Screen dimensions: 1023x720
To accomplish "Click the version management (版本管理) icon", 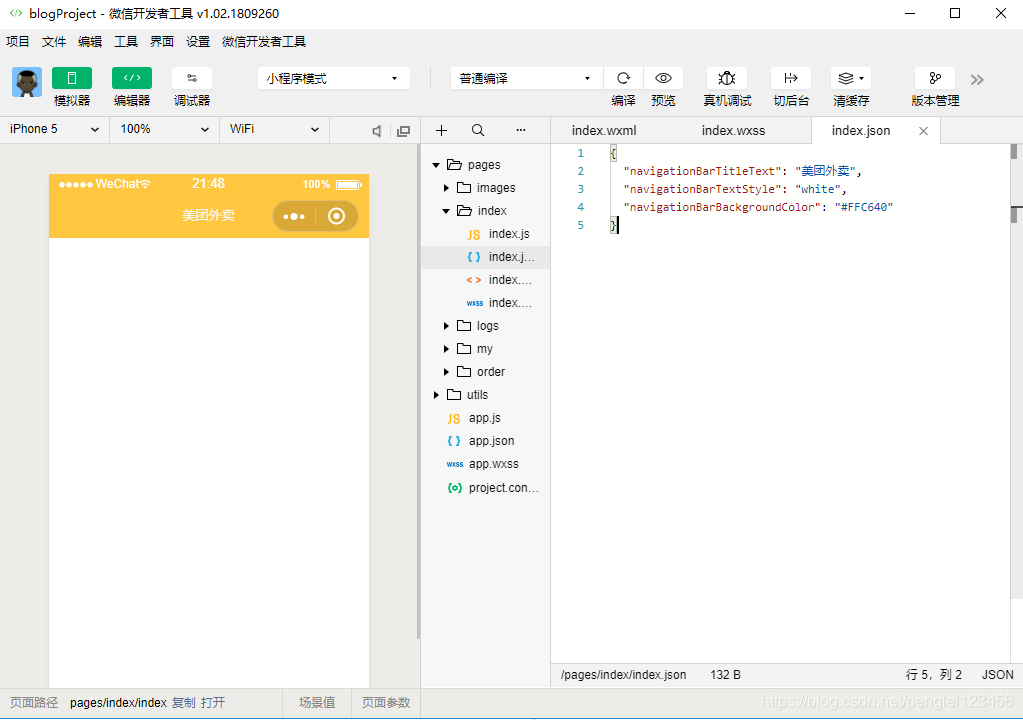I will click(x=935, y=78).
